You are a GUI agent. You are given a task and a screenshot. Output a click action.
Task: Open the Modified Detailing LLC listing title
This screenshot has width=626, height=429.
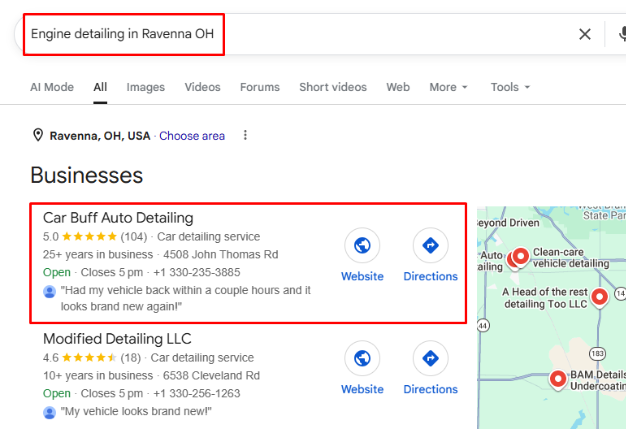117,339
